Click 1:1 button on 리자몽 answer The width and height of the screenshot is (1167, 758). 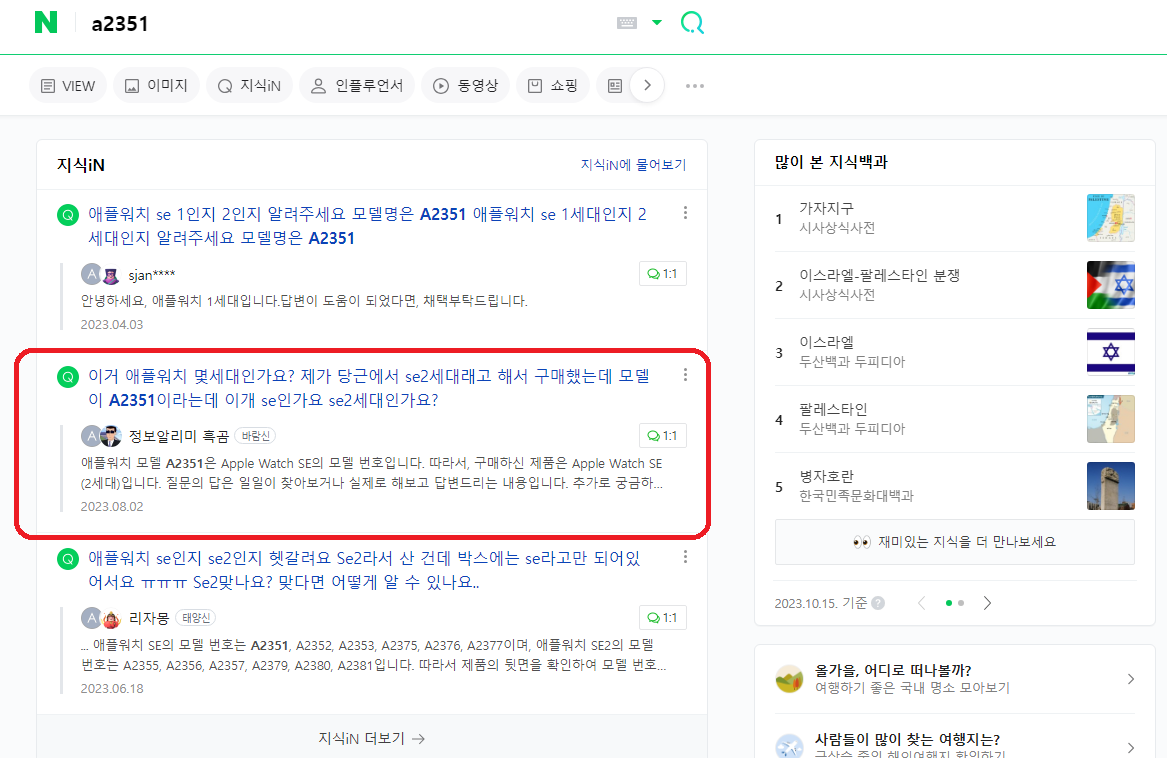coord(662,617)
